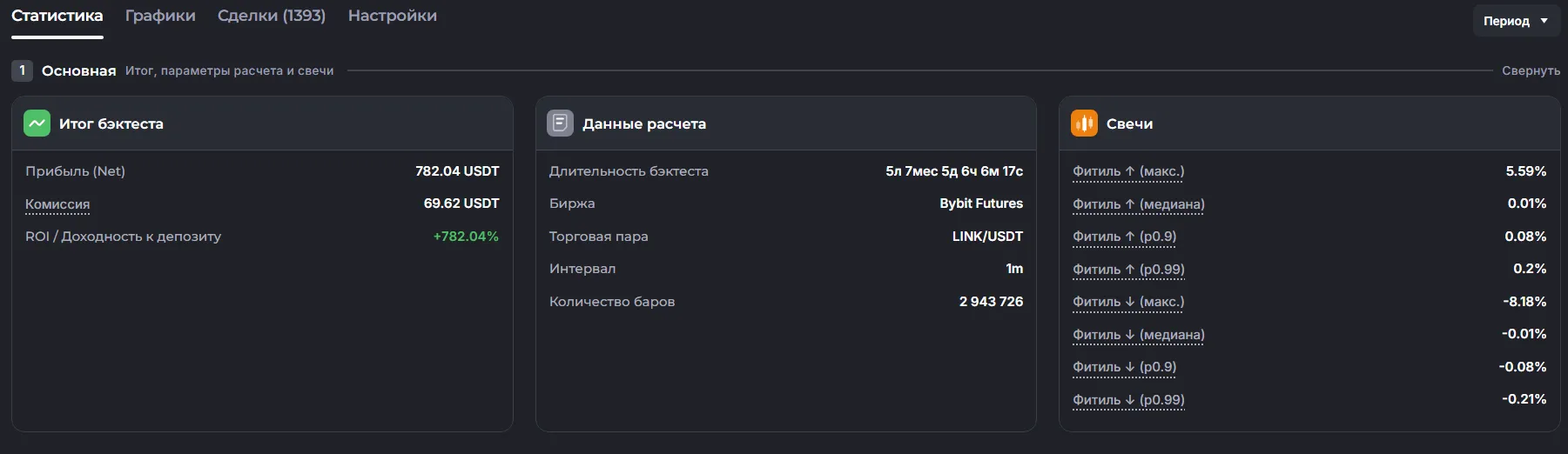Click the green backtest result chart icon
Screen dimensions: 1568x454
(x=37, y=124)
